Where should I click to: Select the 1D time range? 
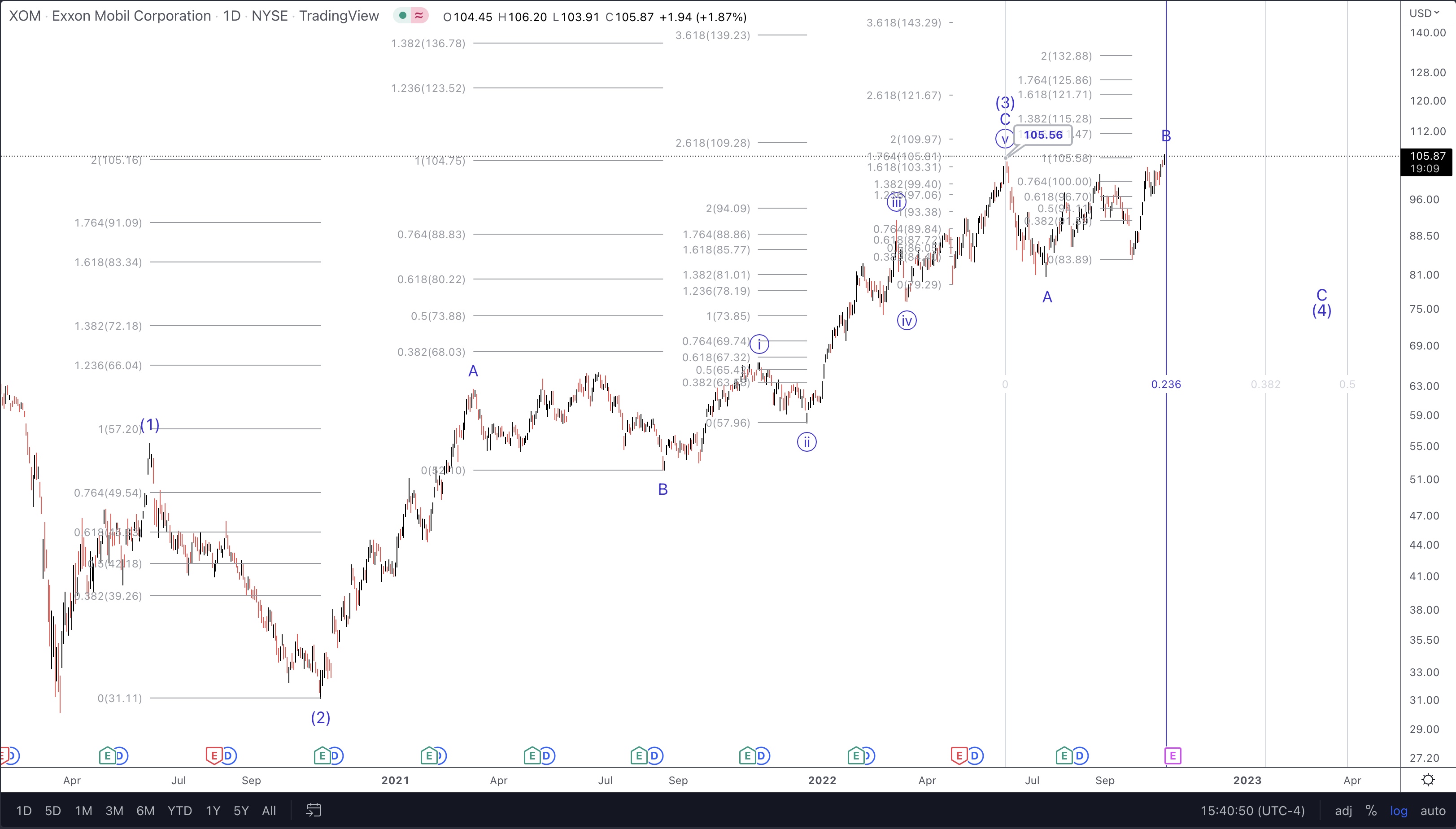(24, 811)
